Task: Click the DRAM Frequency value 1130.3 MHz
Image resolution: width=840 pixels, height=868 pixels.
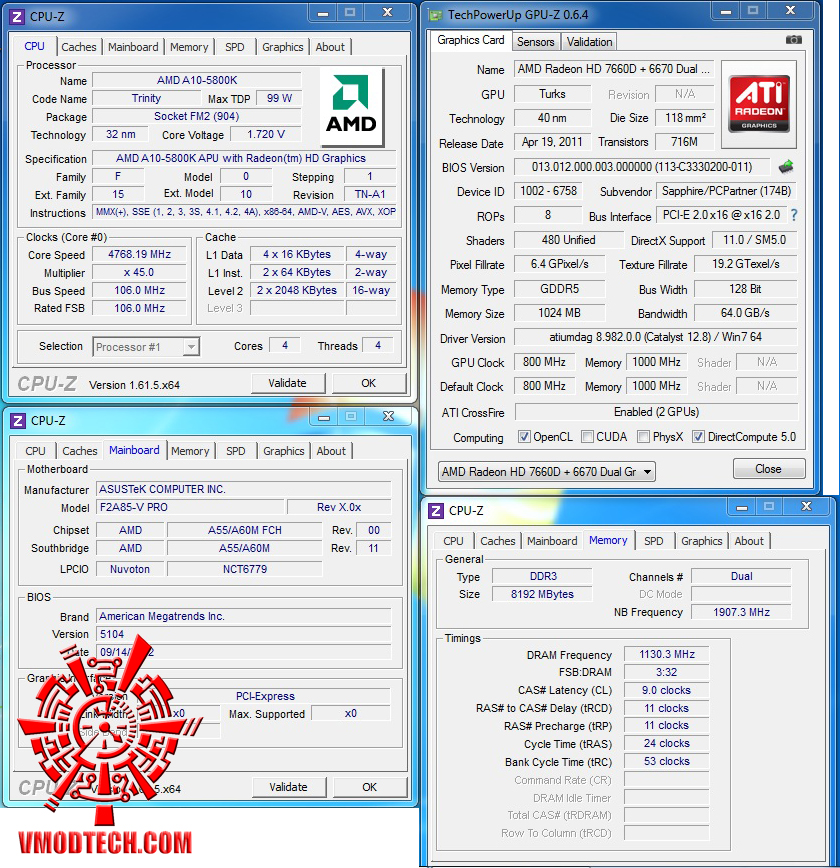Action: coord(667,654)
